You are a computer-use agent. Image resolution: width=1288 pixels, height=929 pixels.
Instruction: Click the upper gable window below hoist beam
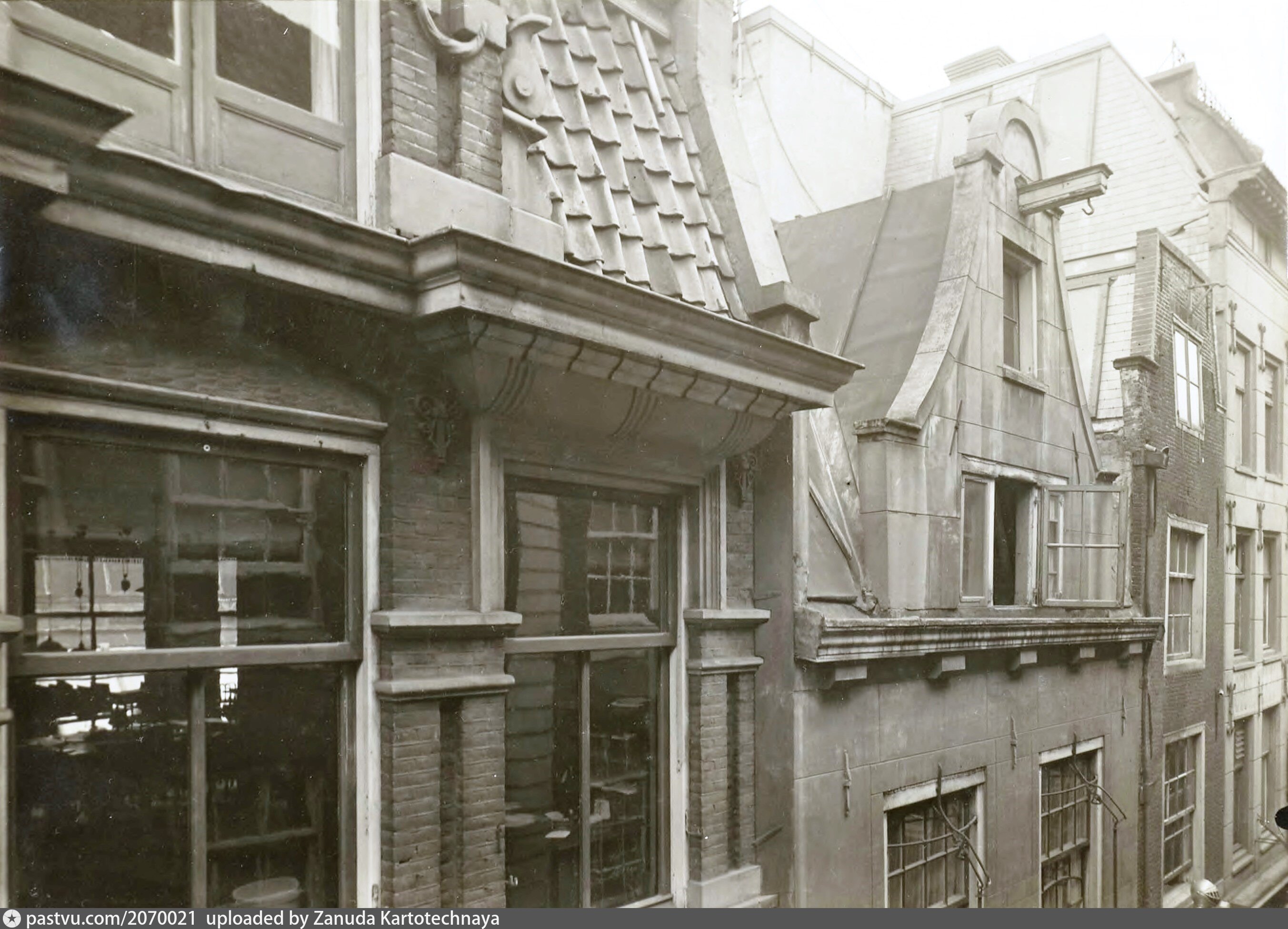1018,315
